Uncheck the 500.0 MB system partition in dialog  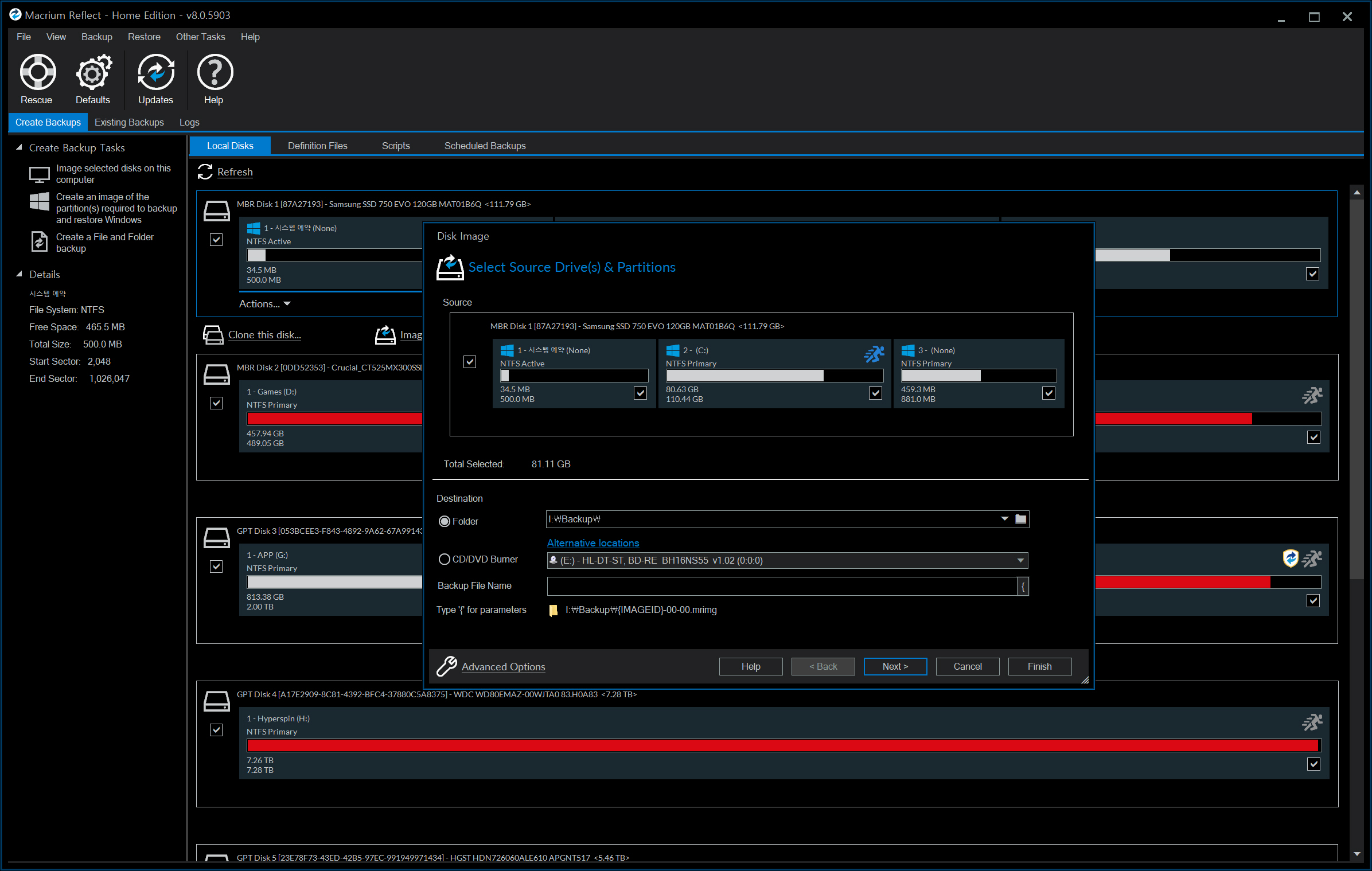(641, 393)
